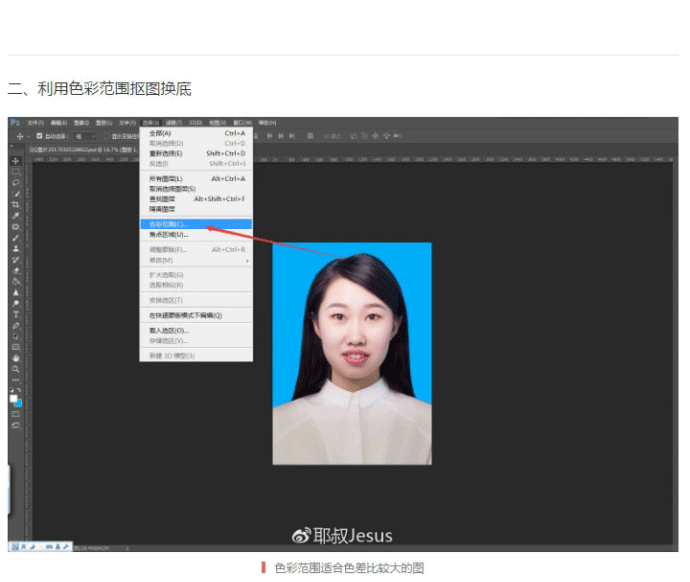Choose Find Layers Alt+Shift+Ctrl+F item
The height and width of the screenshot is (582, 690).
point(196,199)
